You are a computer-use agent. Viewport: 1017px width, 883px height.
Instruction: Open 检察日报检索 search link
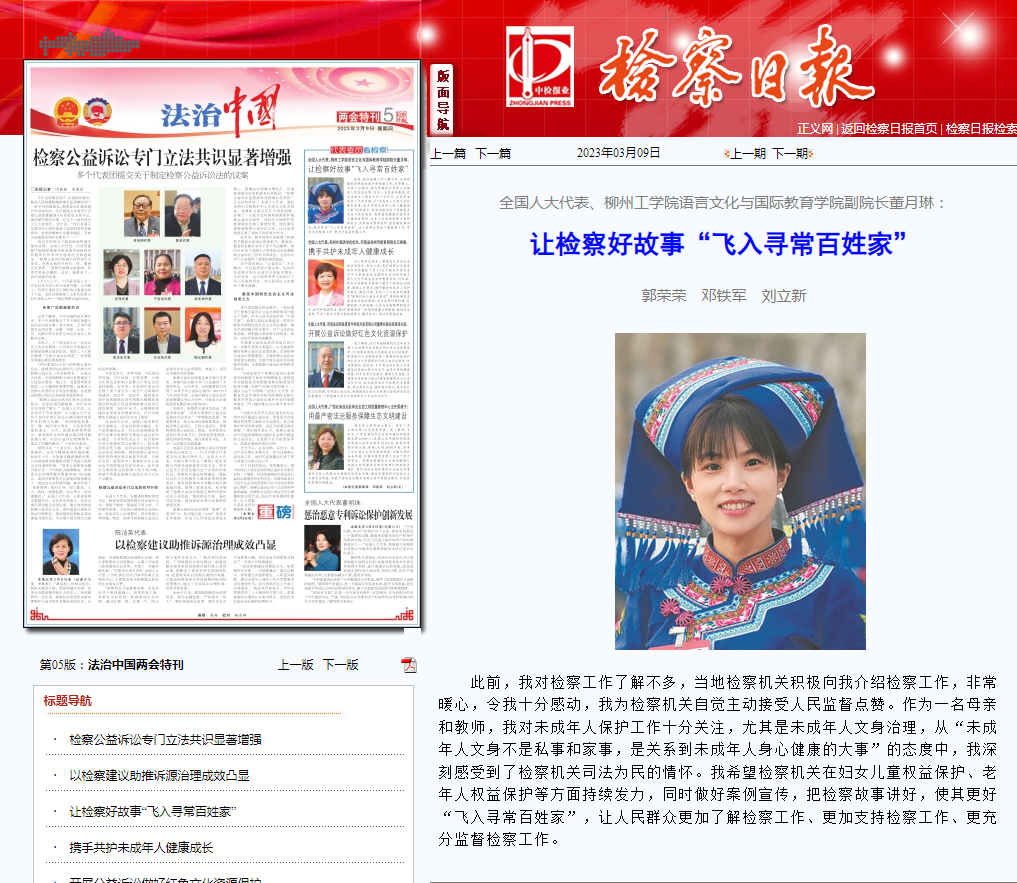tap(981, 128)
